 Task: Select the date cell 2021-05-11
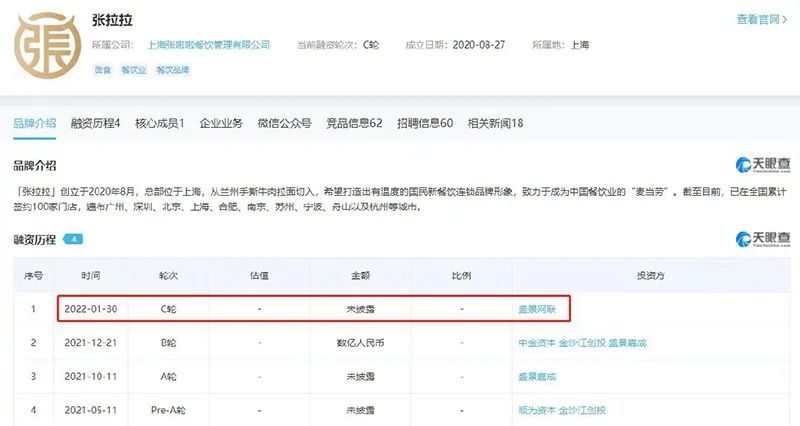(90, 410)
